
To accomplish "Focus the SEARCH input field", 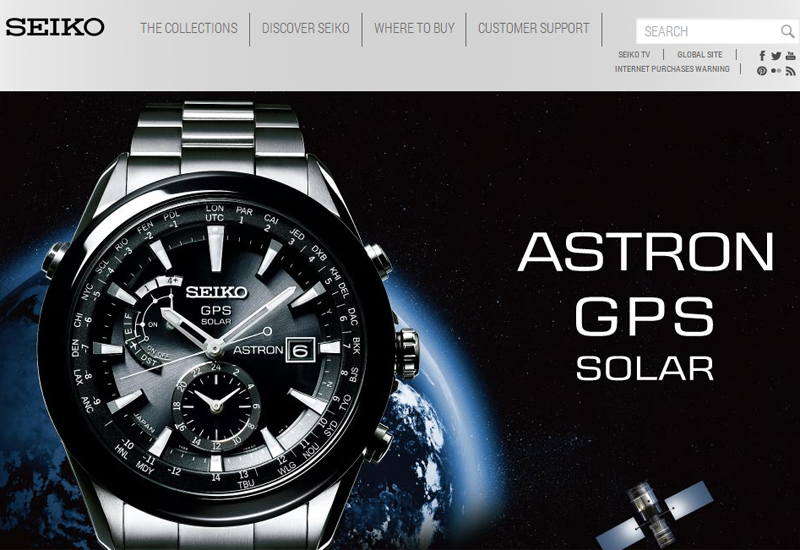I will click(709, 31).
